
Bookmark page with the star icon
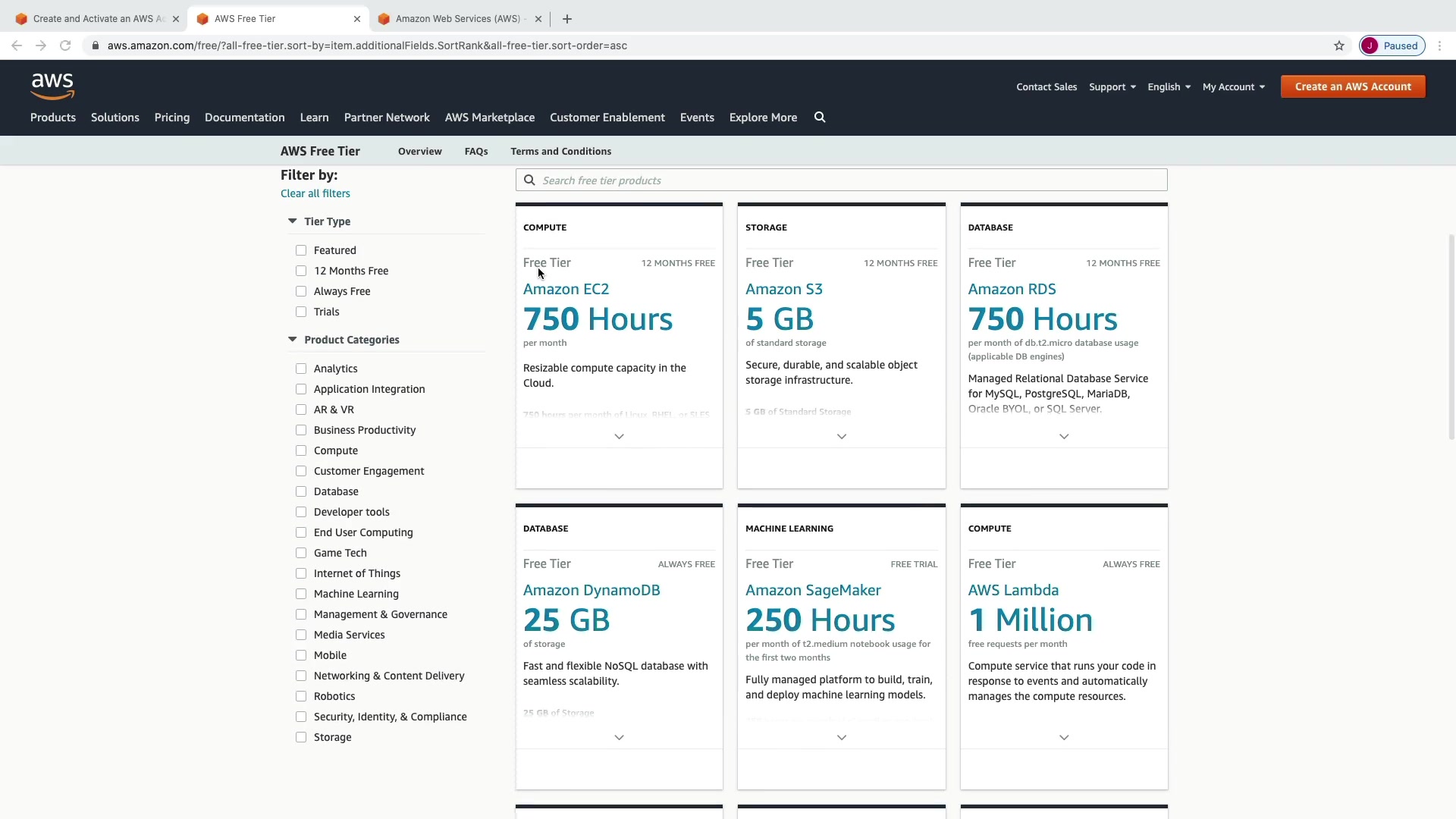coord(1339,45)
